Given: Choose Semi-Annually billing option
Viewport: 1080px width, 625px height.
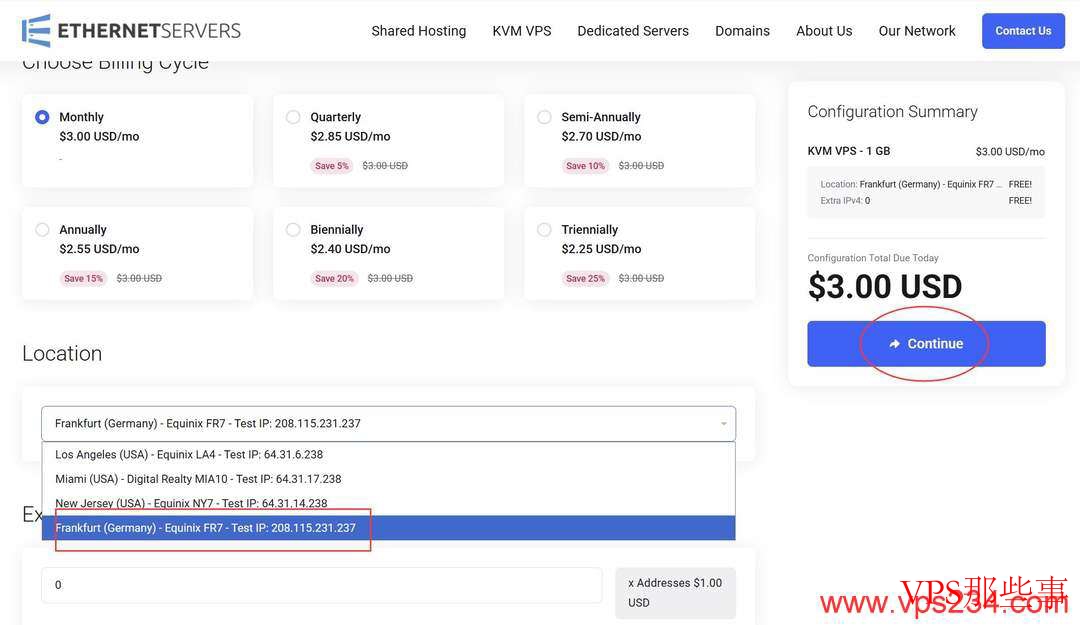Looking at the screenshot, I should (x=544, y=117).
